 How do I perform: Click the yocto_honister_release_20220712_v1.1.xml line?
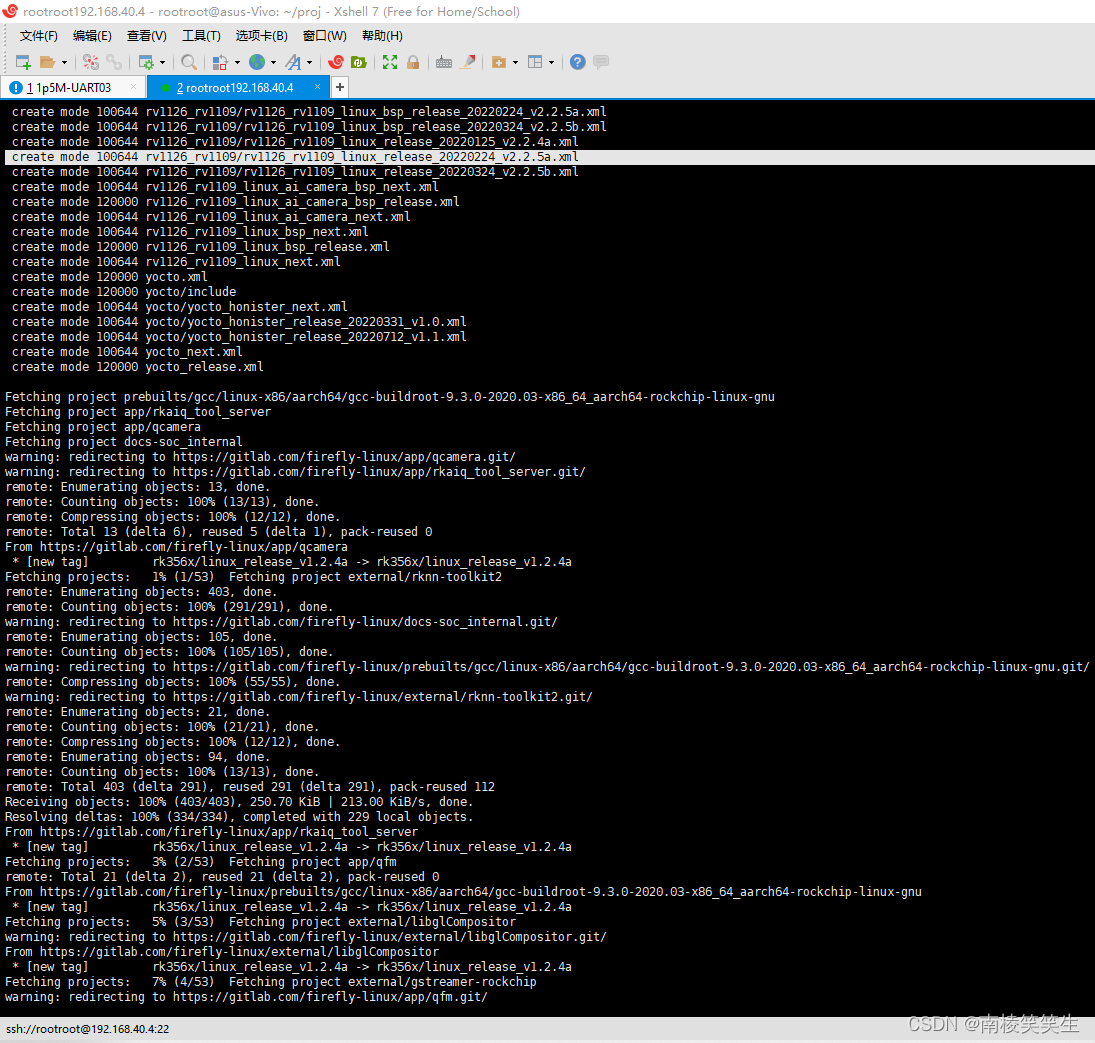point(239,337)
